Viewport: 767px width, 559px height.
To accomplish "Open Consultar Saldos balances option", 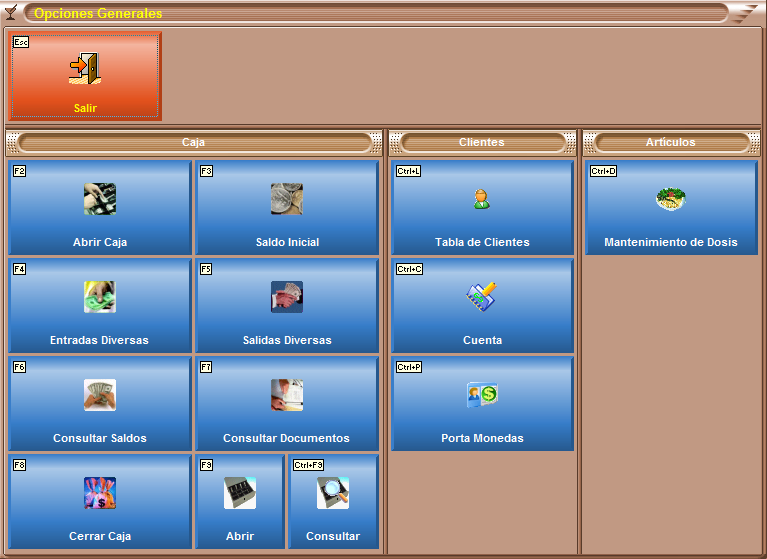I will coord(100,404).
